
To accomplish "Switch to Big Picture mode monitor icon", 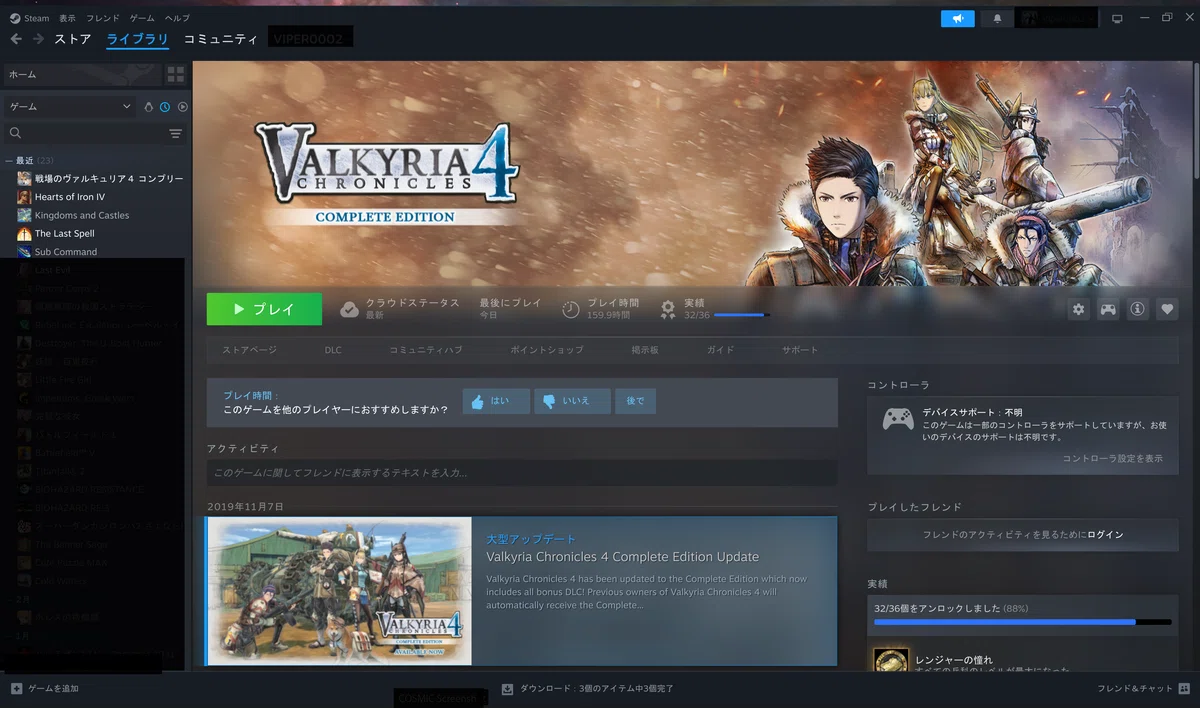I will coord(1117,18).
